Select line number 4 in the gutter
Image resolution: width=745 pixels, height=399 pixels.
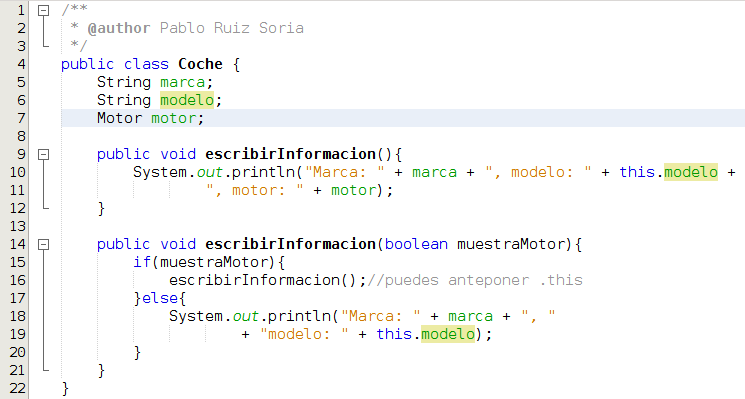point(21,64)
